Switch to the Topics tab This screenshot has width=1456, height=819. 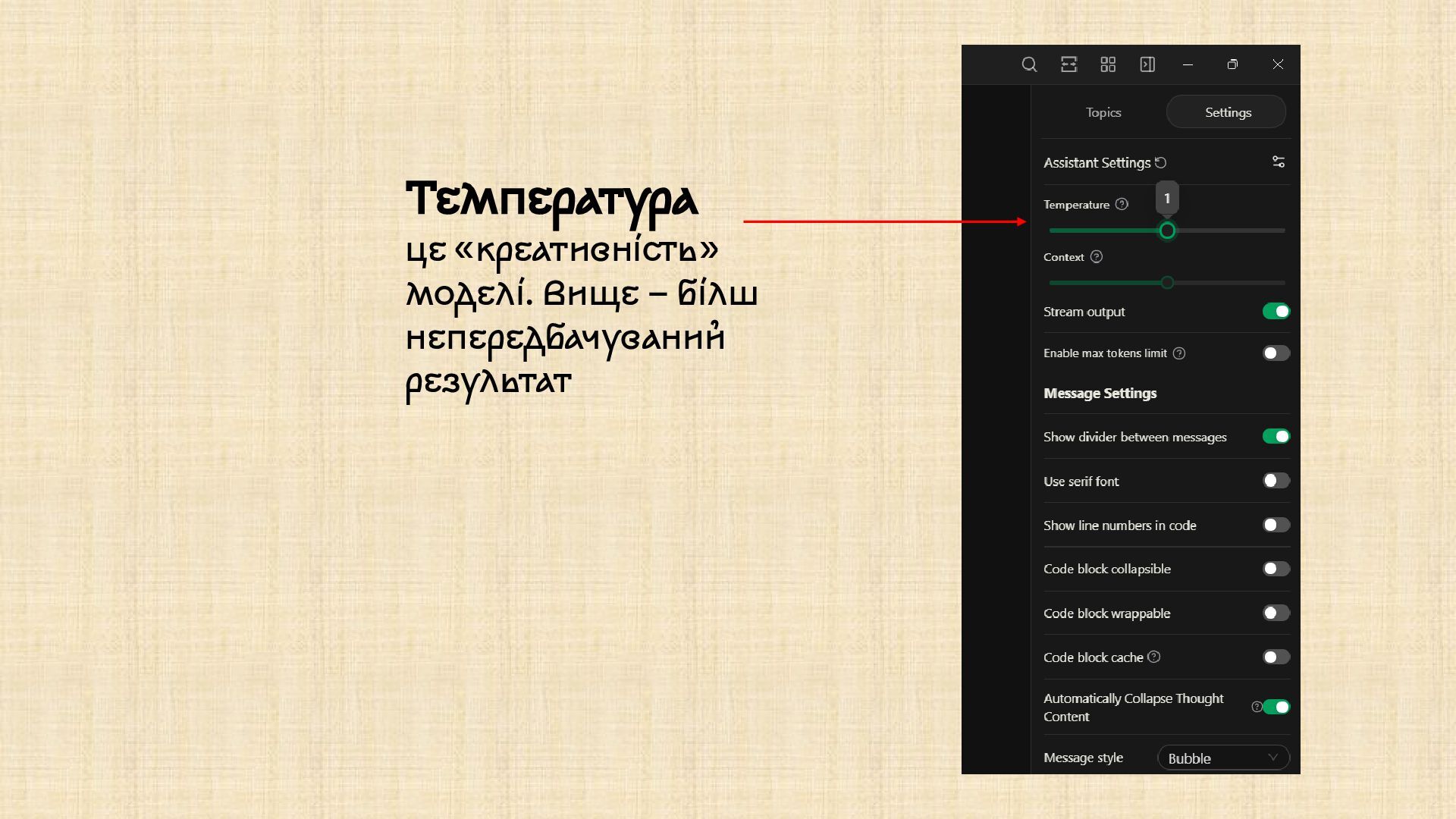pyautogui.click(x=1103, y=112)
